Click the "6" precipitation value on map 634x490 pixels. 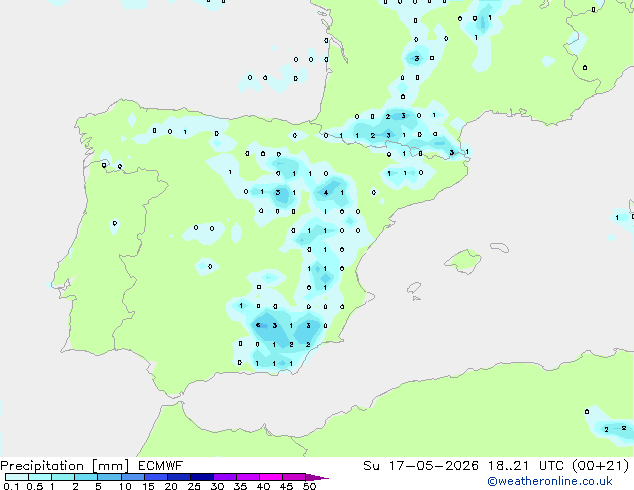258,325
